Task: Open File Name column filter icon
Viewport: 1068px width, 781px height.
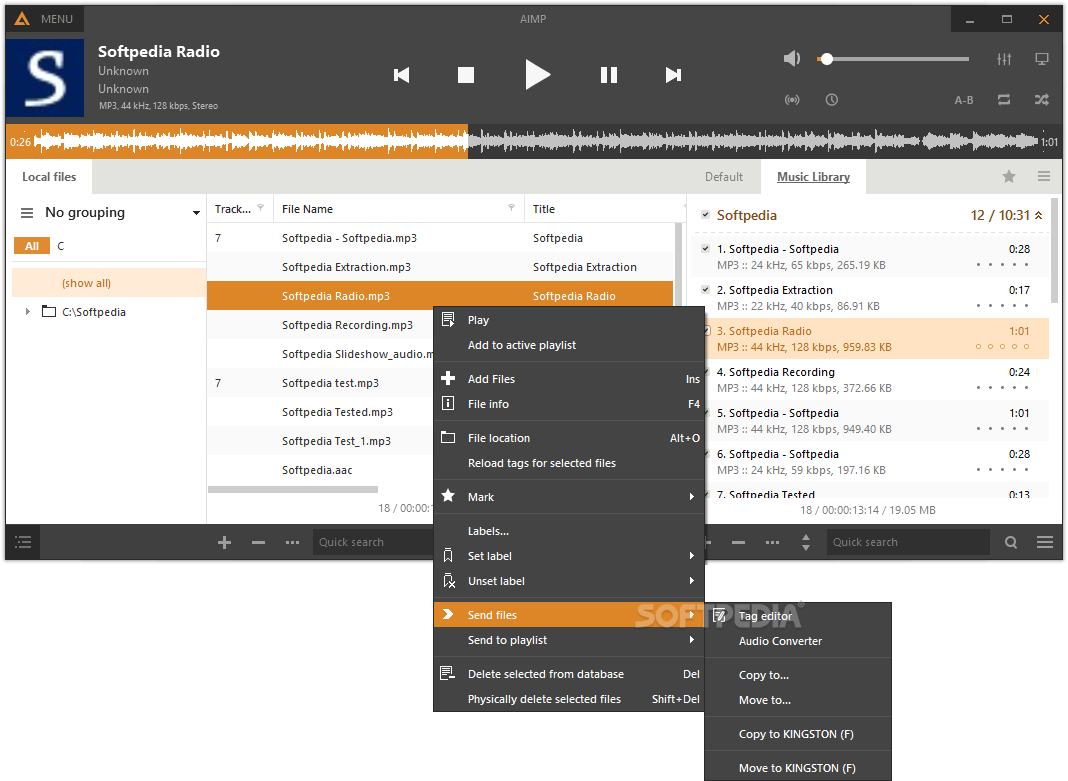Action: tap(511, 208)
